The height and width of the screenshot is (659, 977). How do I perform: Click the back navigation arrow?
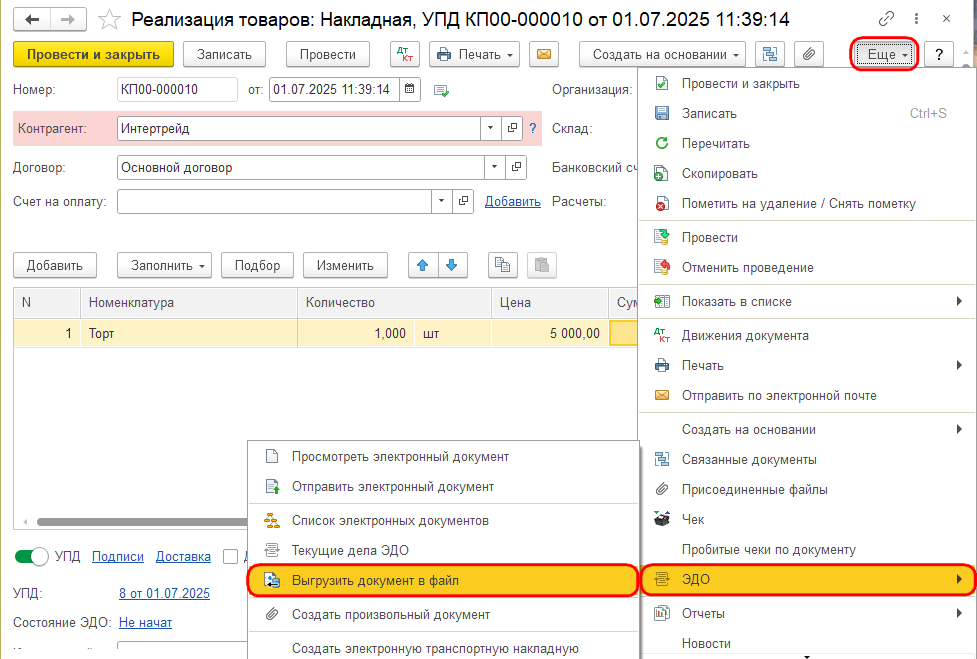[x=31, y=19]
